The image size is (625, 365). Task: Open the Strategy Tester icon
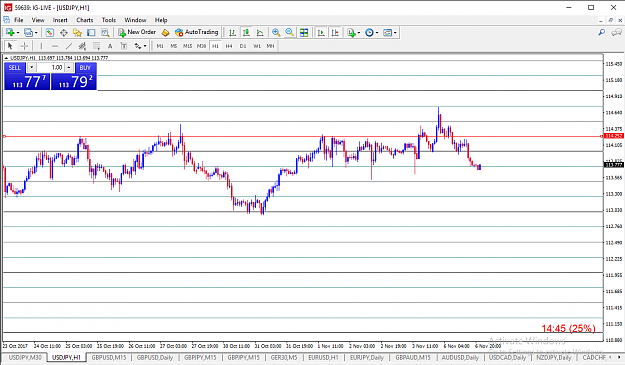[x=105, y=33]
